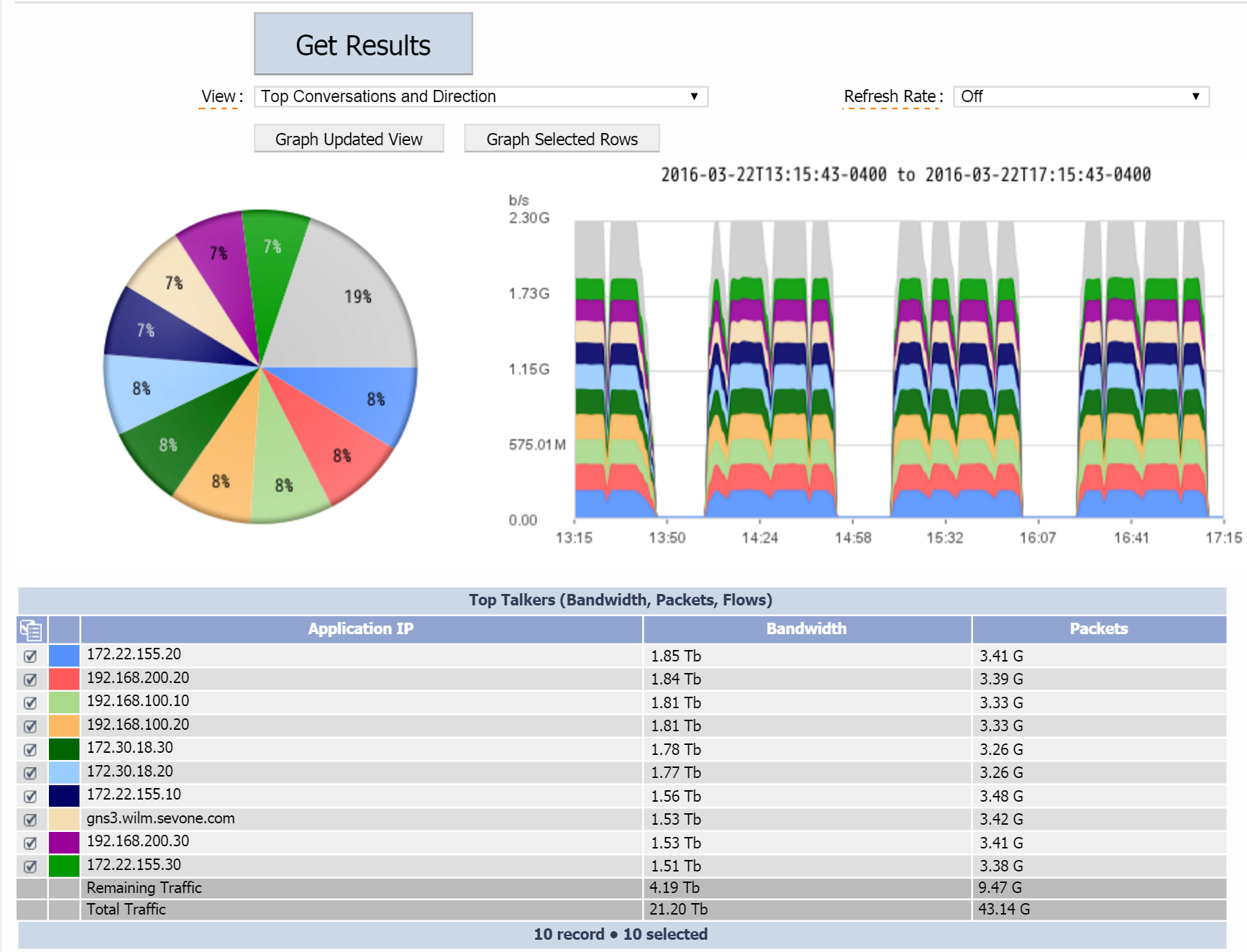This screenshot has width=1247, height=952.
Task: Click the purple swatch for 192.168.200.30
Action: (64, 843)
